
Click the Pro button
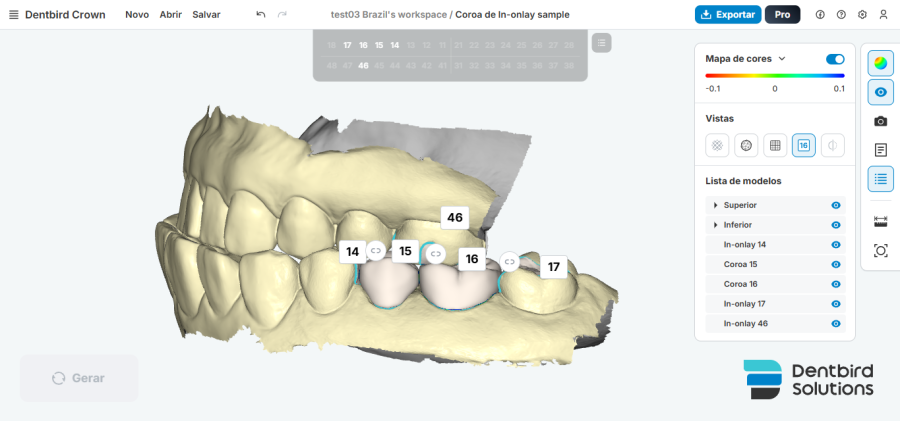(782, 15)
